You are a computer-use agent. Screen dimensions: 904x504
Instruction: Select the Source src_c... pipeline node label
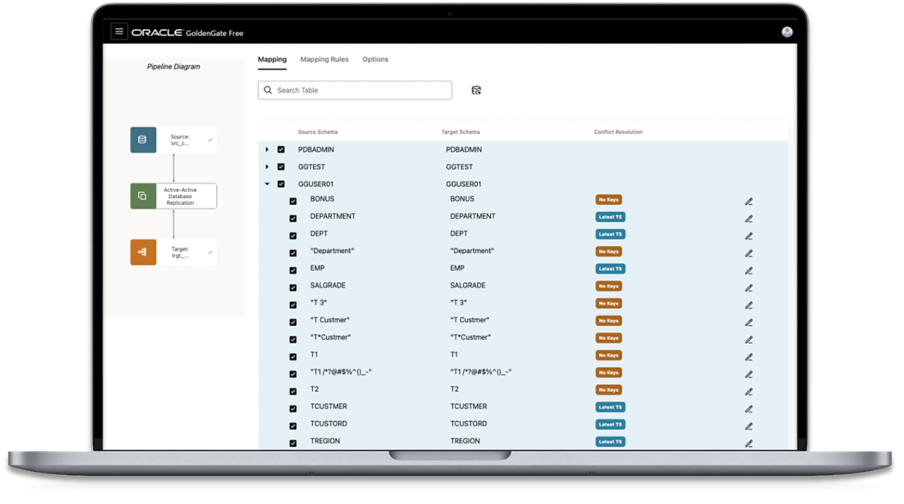point(180,140)
